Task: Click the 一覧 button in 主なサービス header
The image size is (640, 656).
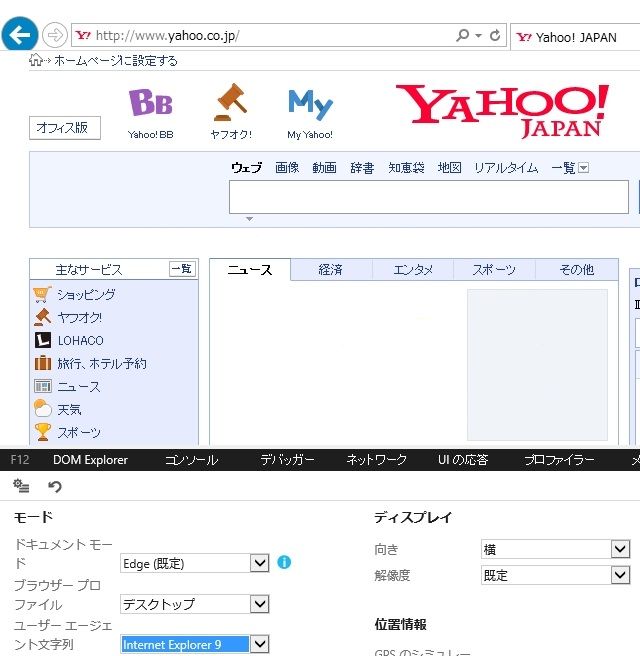Action: [x=182, y=269]
